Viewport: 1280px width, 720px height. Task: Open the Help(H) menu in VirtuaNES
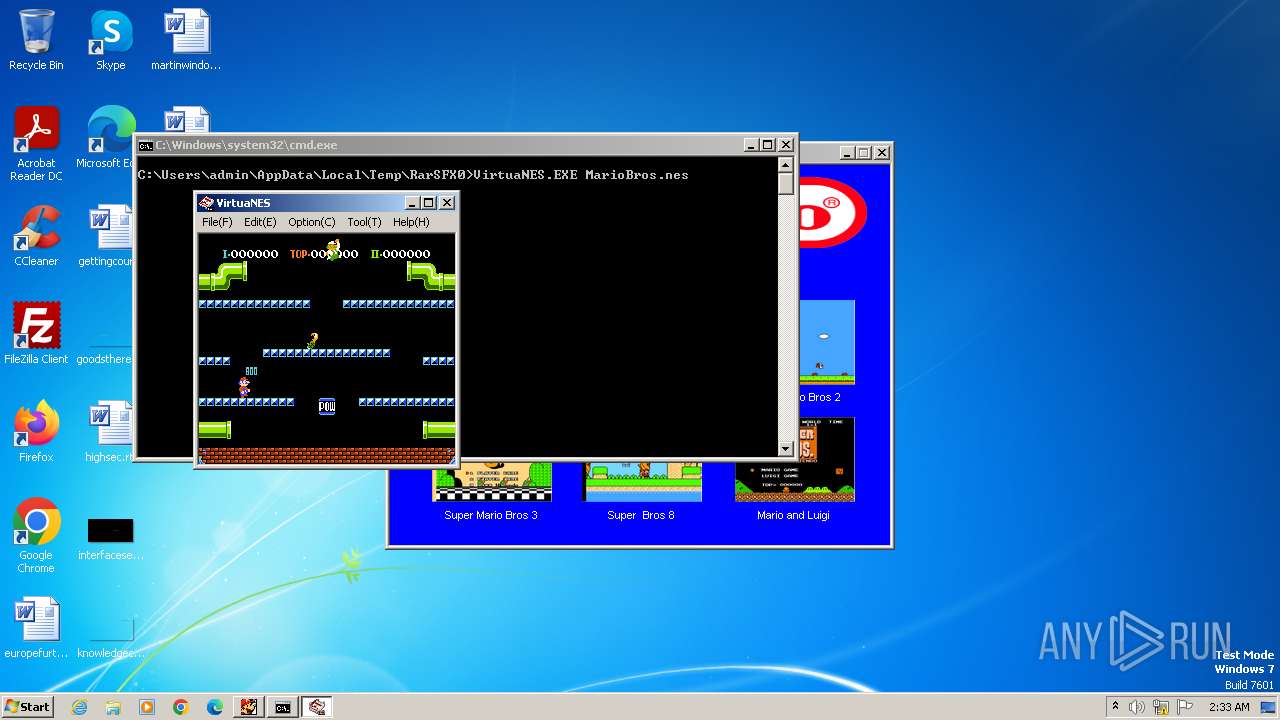(411, 222)
